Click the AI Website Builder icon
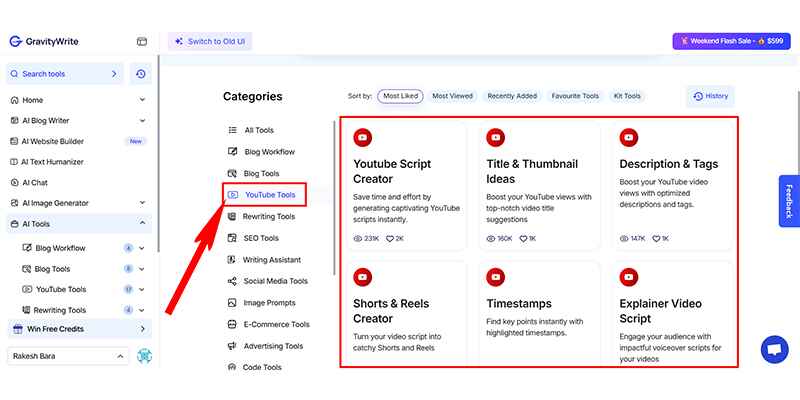800x400 pixels. tap(14, 141)
